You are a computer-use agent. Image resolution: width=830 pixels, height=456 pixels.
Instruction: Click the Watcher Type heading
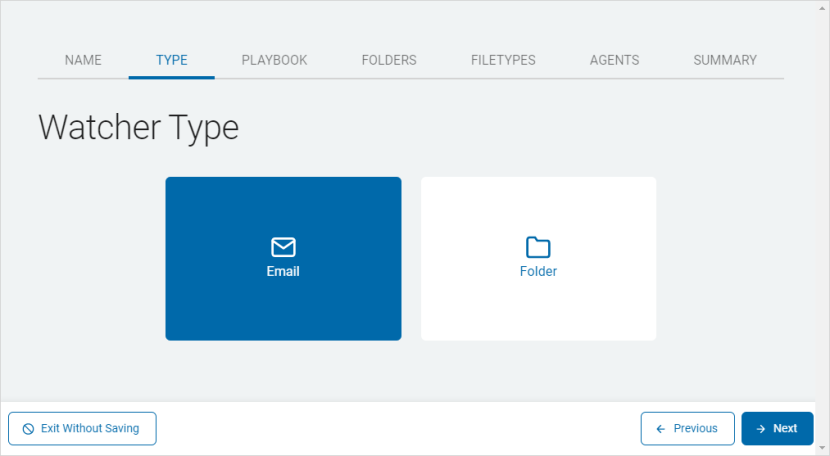[x=138, y=128]
